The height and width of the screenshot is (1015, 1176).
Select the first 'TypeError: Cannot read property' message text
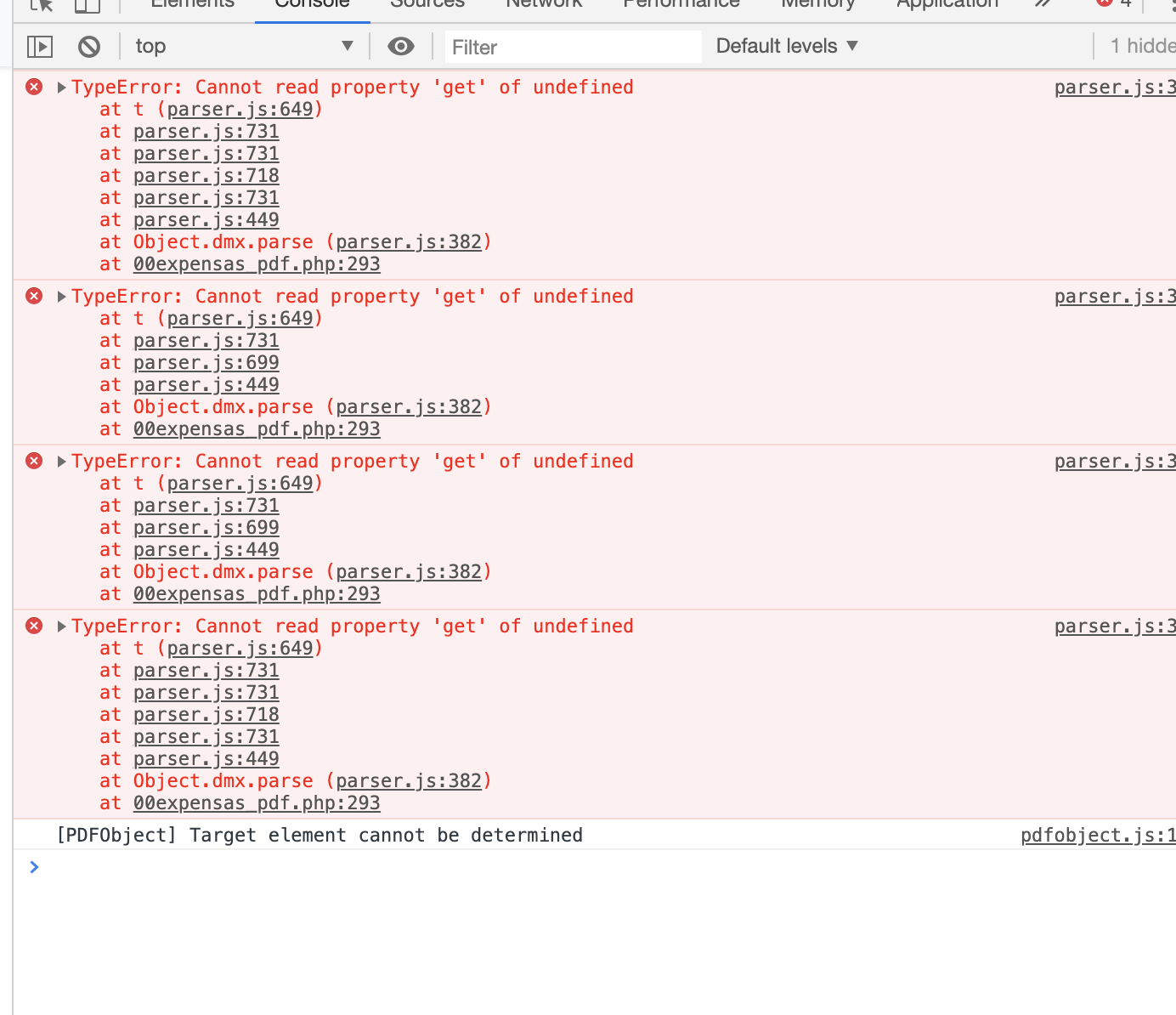point(353,87)
